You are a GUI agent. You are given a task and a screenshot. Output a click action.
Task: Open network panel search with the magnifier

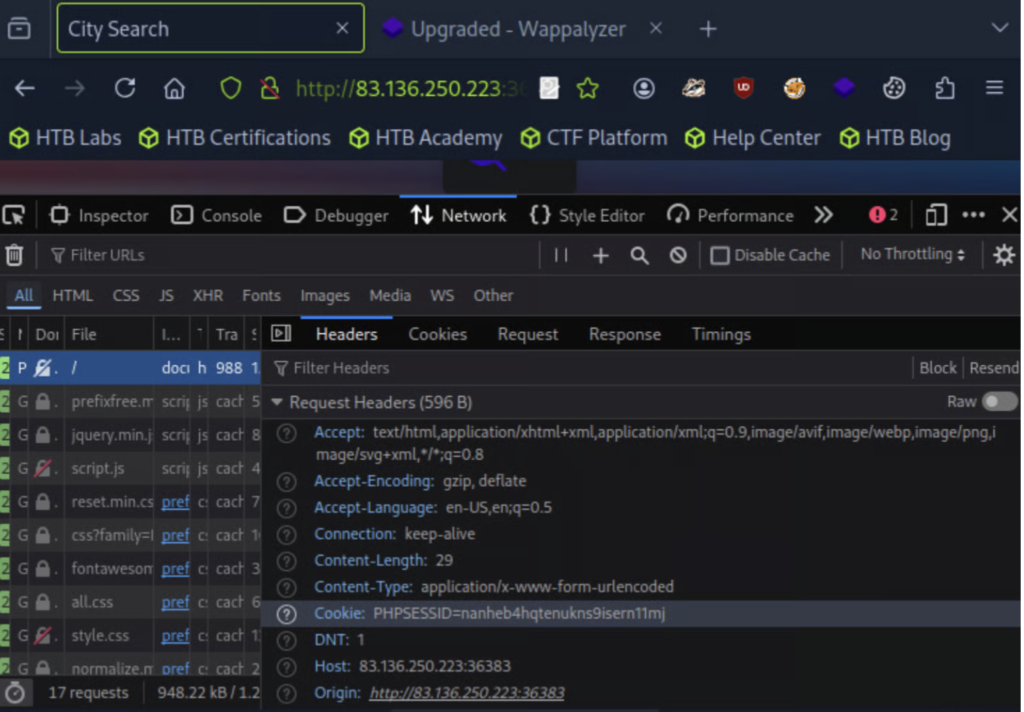639,254
